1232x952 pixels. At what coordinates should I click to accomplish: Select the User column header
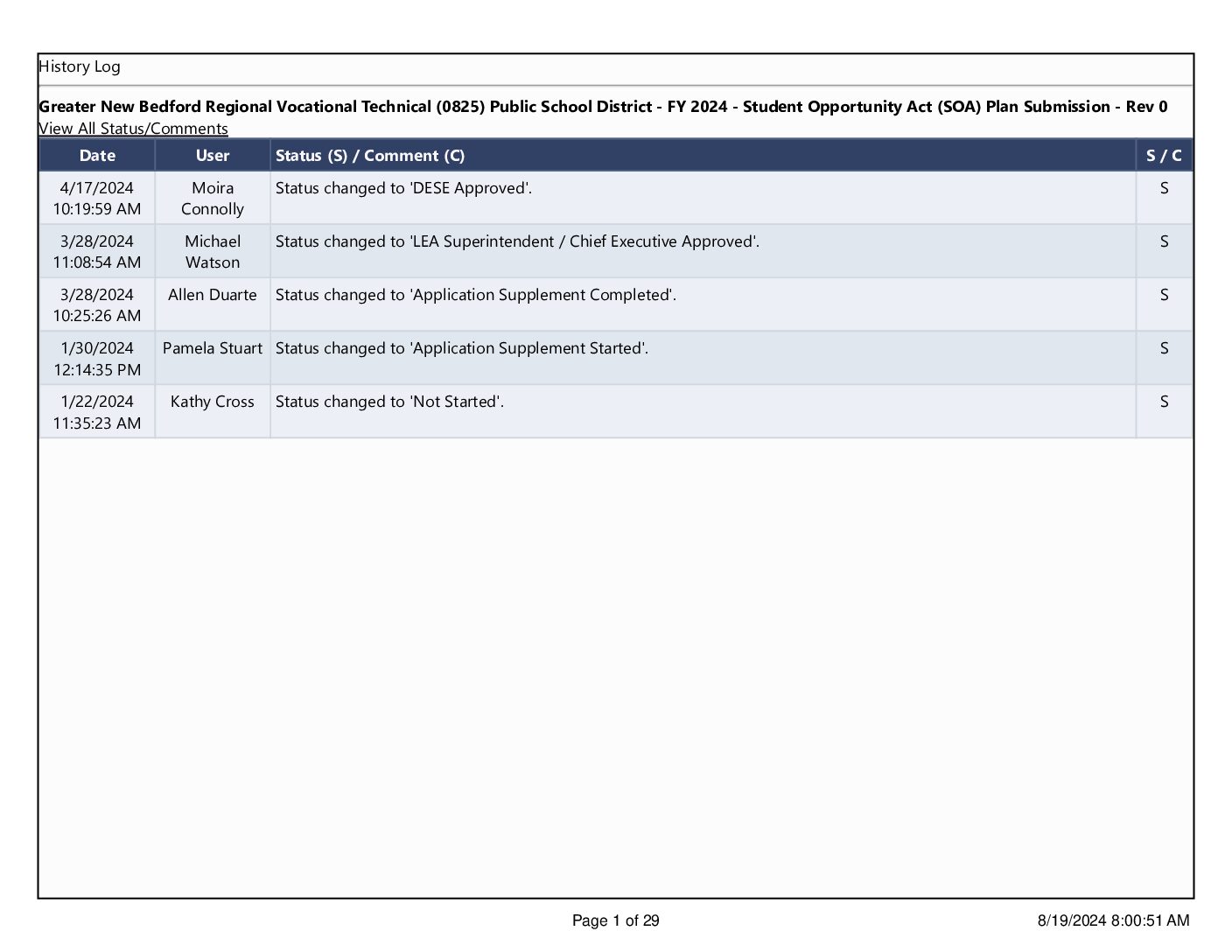click(213, 156)
